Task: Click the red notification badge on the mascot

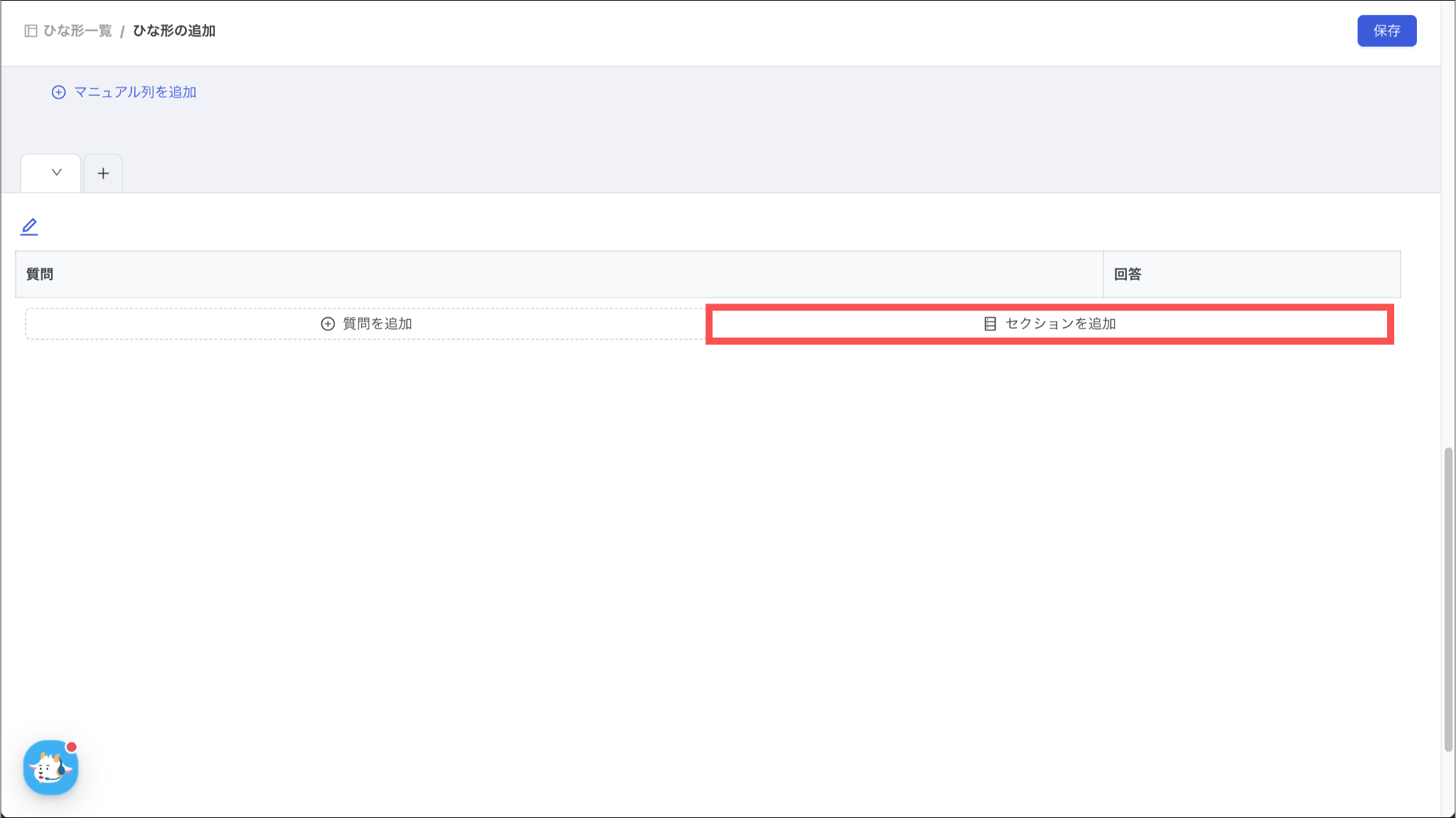Action: point(72,747)
